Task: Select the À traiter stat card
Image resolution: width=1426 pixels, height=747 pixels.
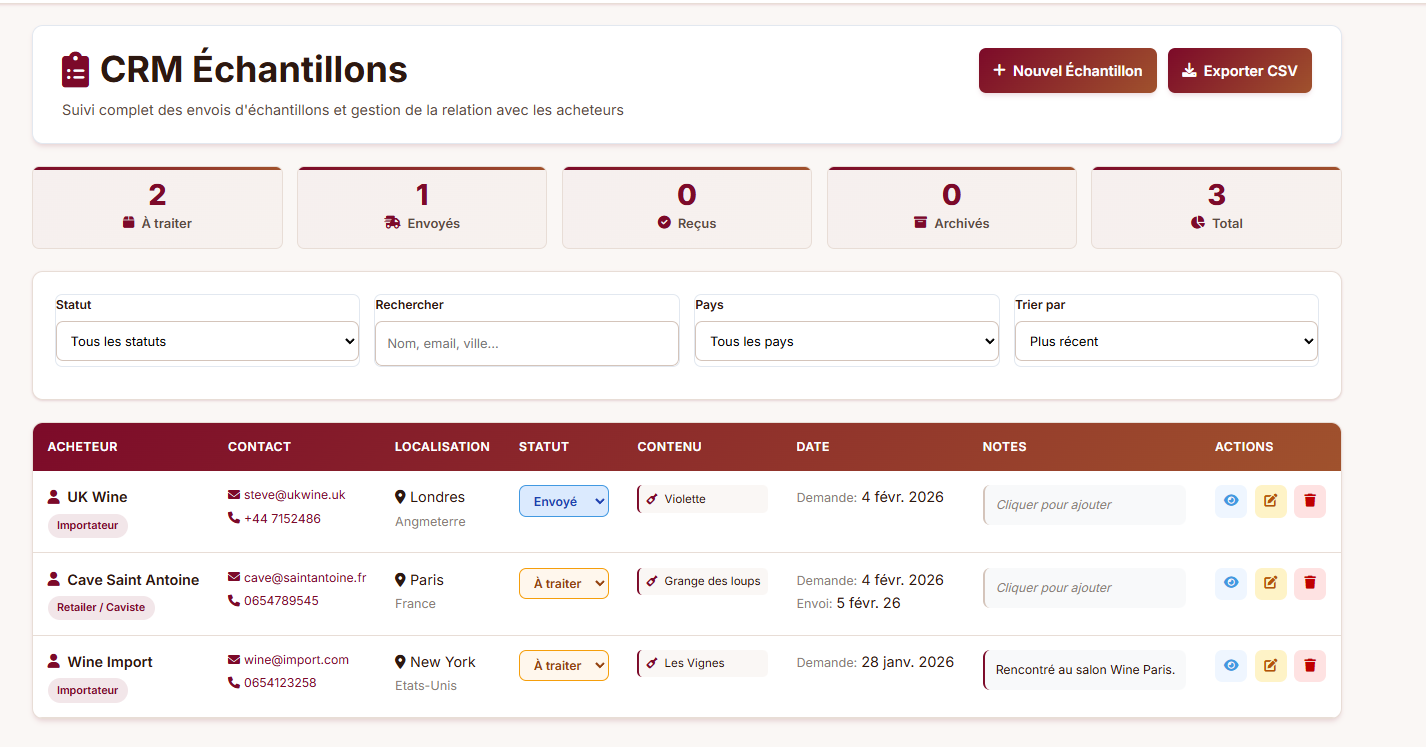Action: pyautogui.click(x=157, y=207)
